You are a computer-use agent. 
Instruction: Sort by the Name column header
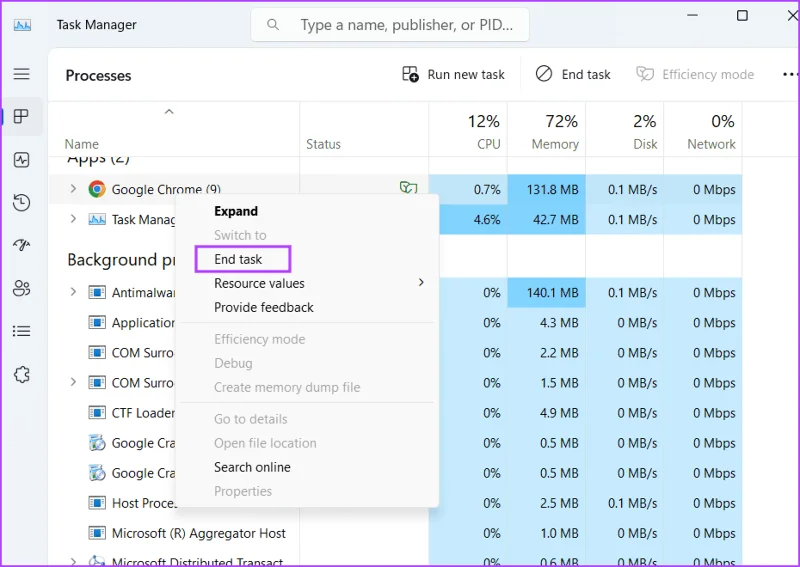(x=82, y=144)
